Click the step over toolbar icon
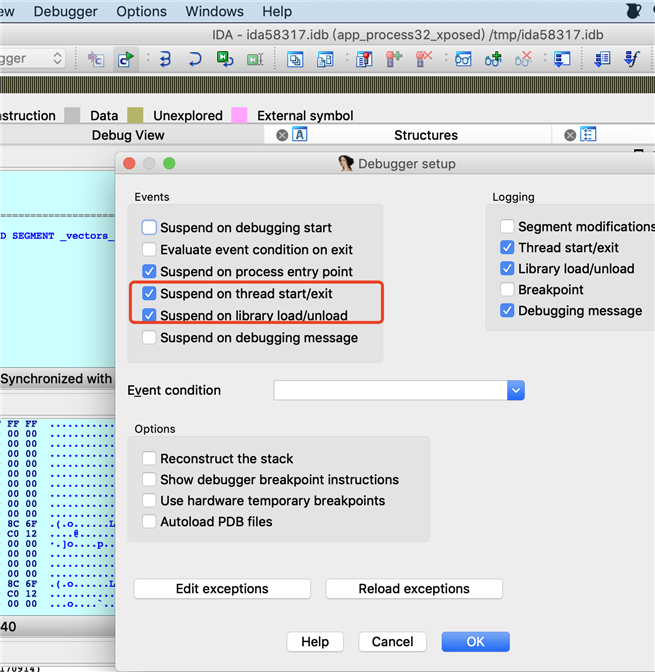The image size is (655, 672). coord(195,59)
